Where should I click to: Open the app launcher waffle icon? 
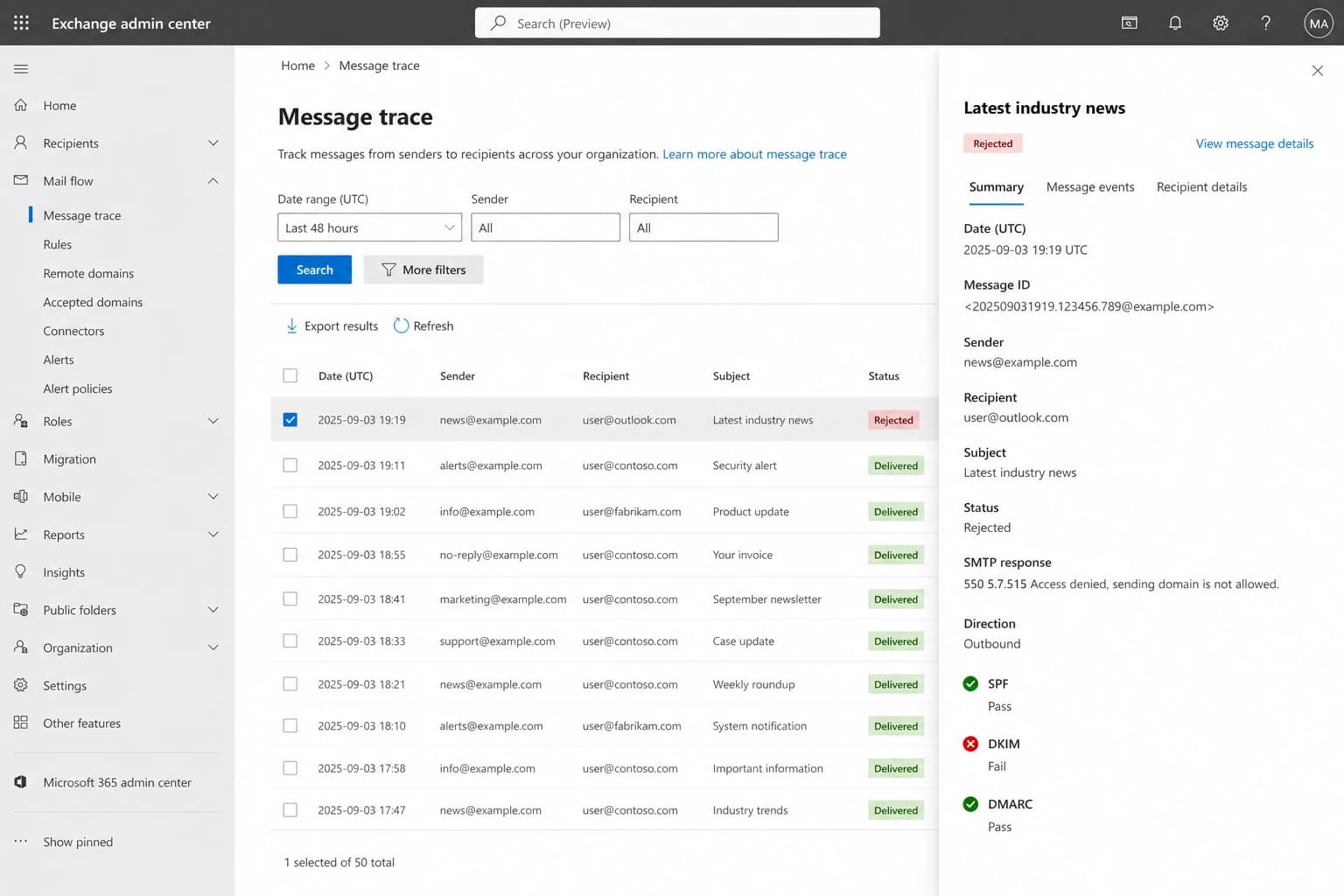point(21,23)
